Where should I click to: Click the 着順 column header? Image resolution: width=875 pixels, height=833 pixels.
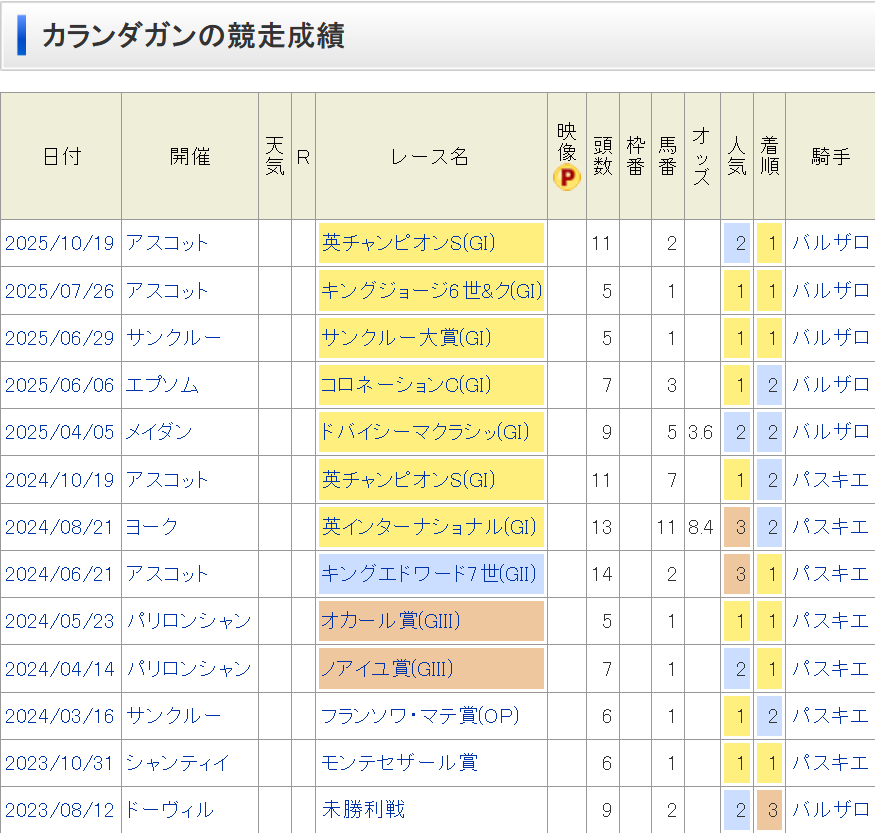770,156
